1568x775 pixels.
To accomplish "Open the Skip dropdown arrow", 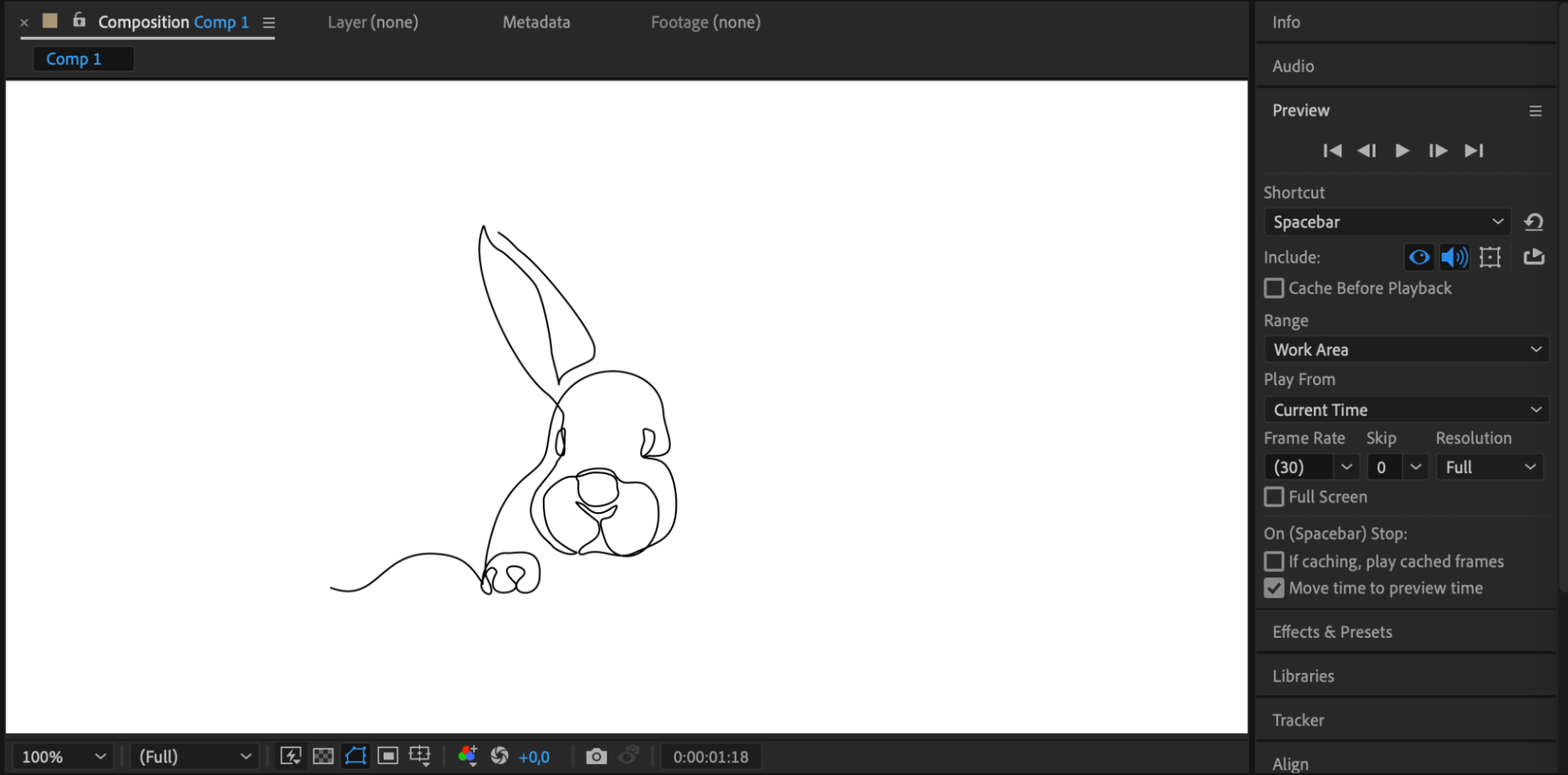I will [x=1415, y=468].
